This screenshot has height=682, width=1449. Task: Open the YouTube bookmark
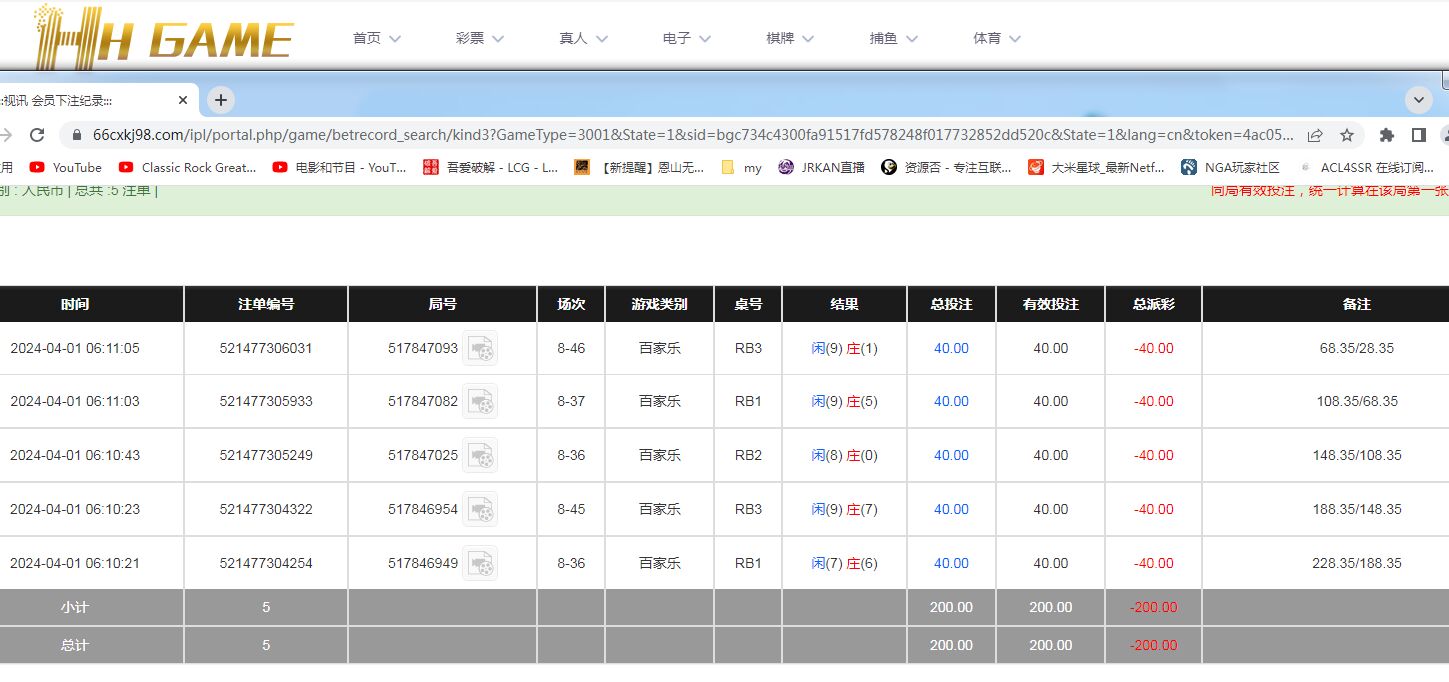(x=66, y=168)
